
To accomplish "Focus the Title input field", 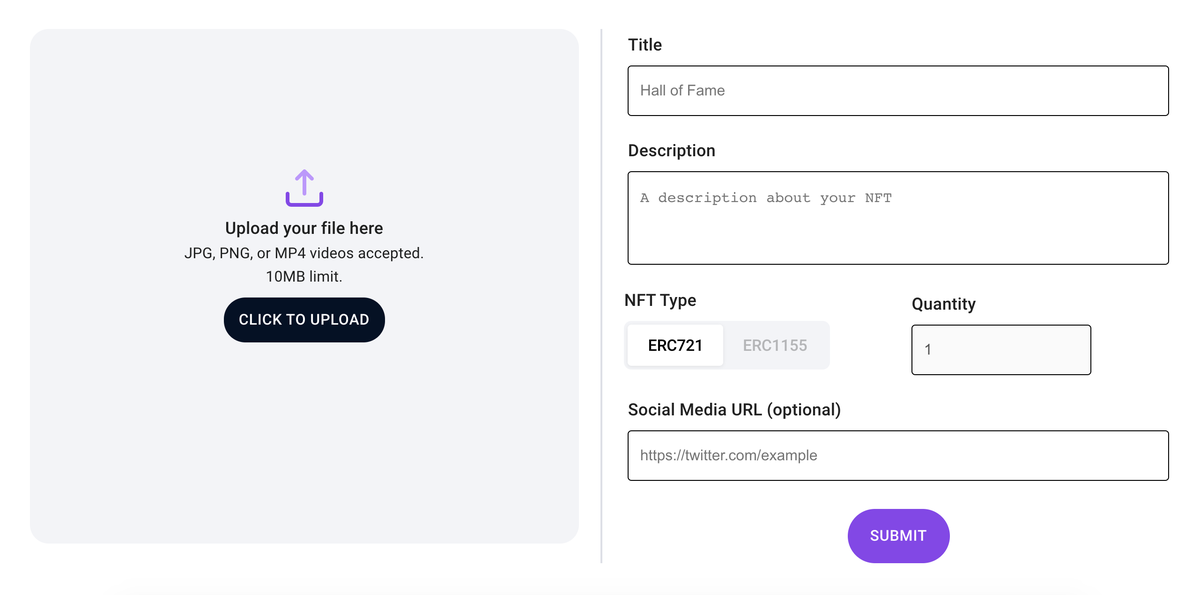I will (x=898, y=91).
